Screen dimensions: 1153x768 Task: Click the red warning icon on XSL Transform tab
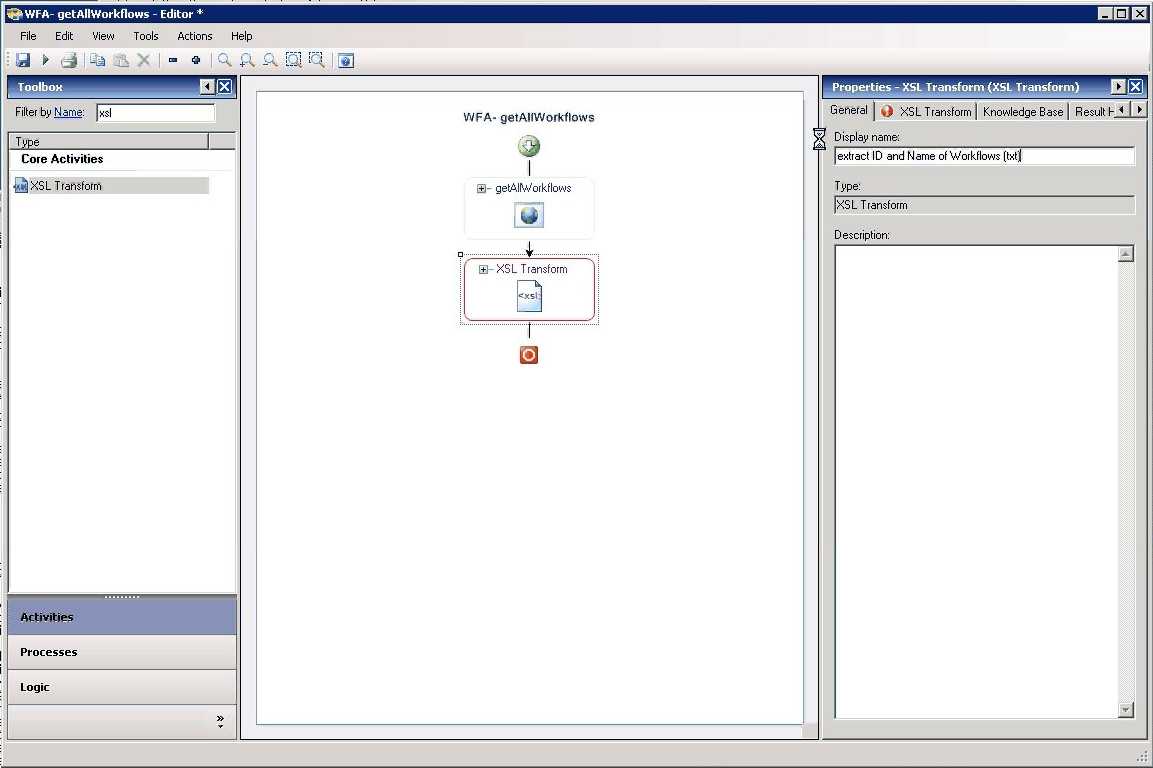(x=887, y=111)
